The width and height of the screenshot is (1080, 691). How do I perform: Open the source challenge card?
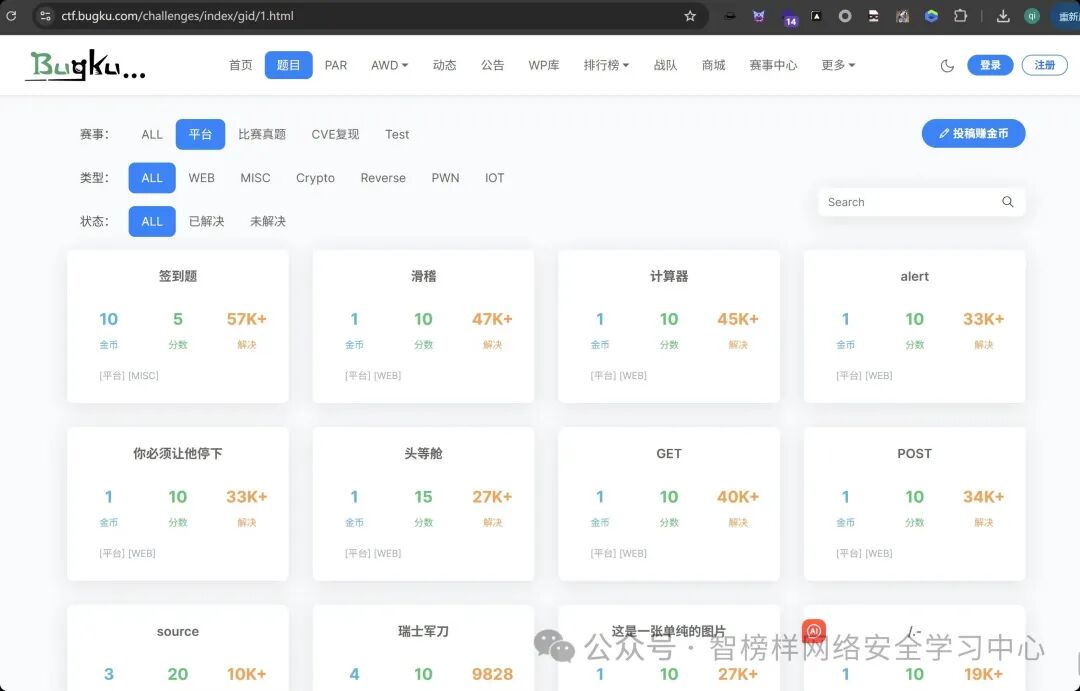click(x=178, y=648)
